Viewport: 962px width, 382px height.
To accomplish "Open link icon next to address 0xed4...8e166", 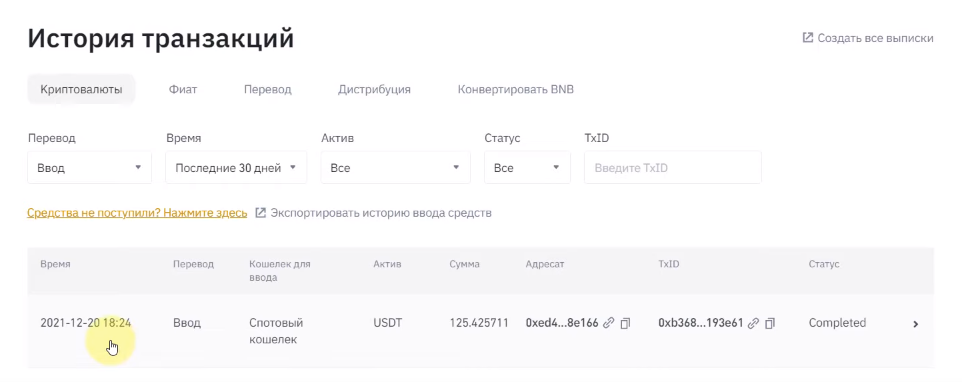I will pos(609,323).
